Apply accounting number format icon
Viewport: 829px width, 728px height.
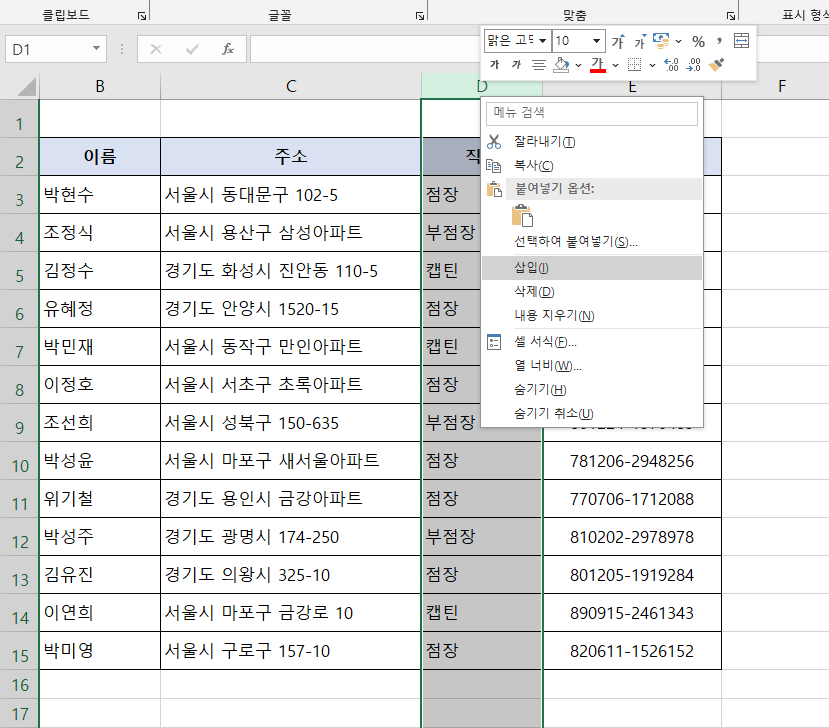tap(661, 41)
